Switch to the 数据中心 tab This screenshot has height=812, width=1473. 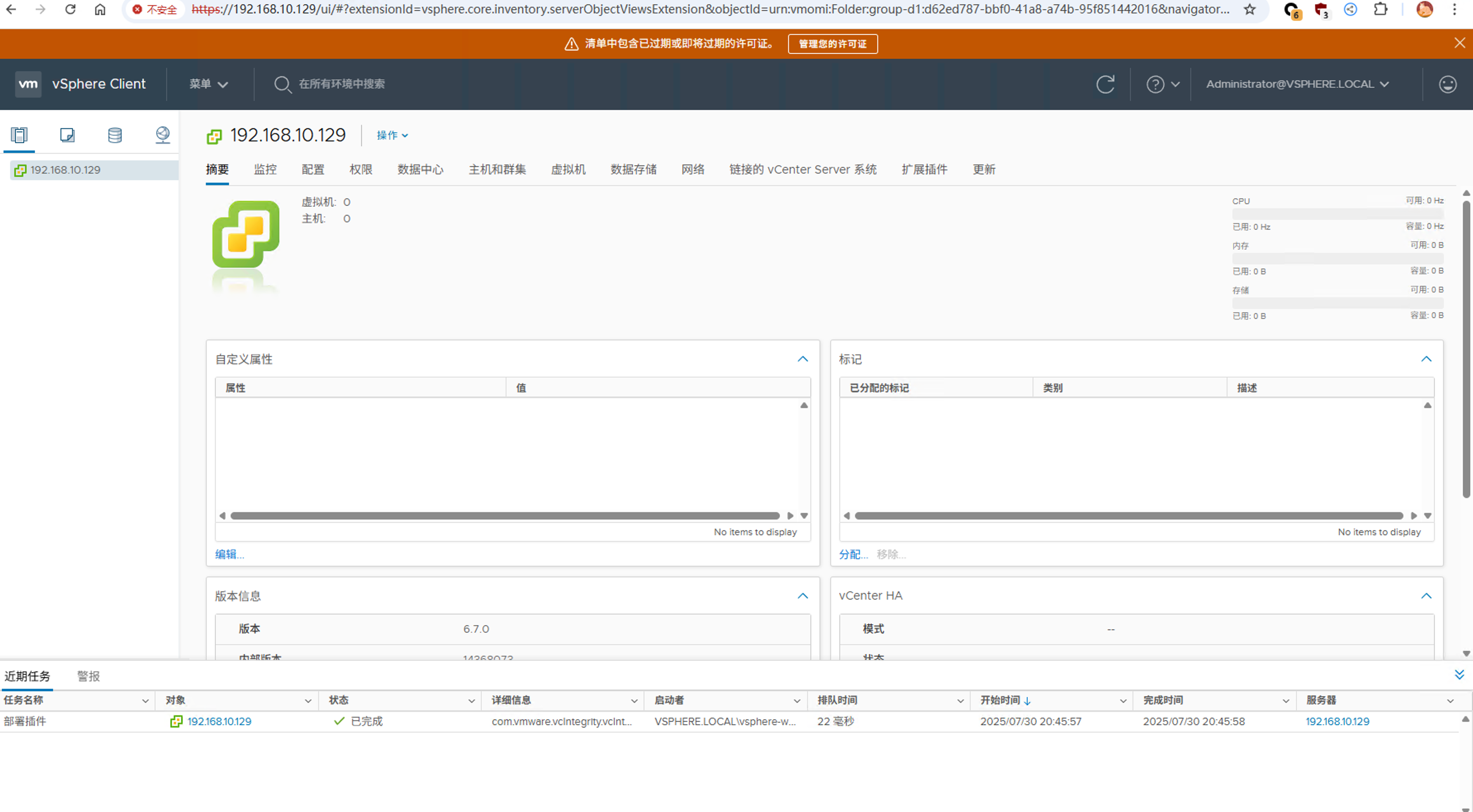pyautogui.click(x=420, y=169)
